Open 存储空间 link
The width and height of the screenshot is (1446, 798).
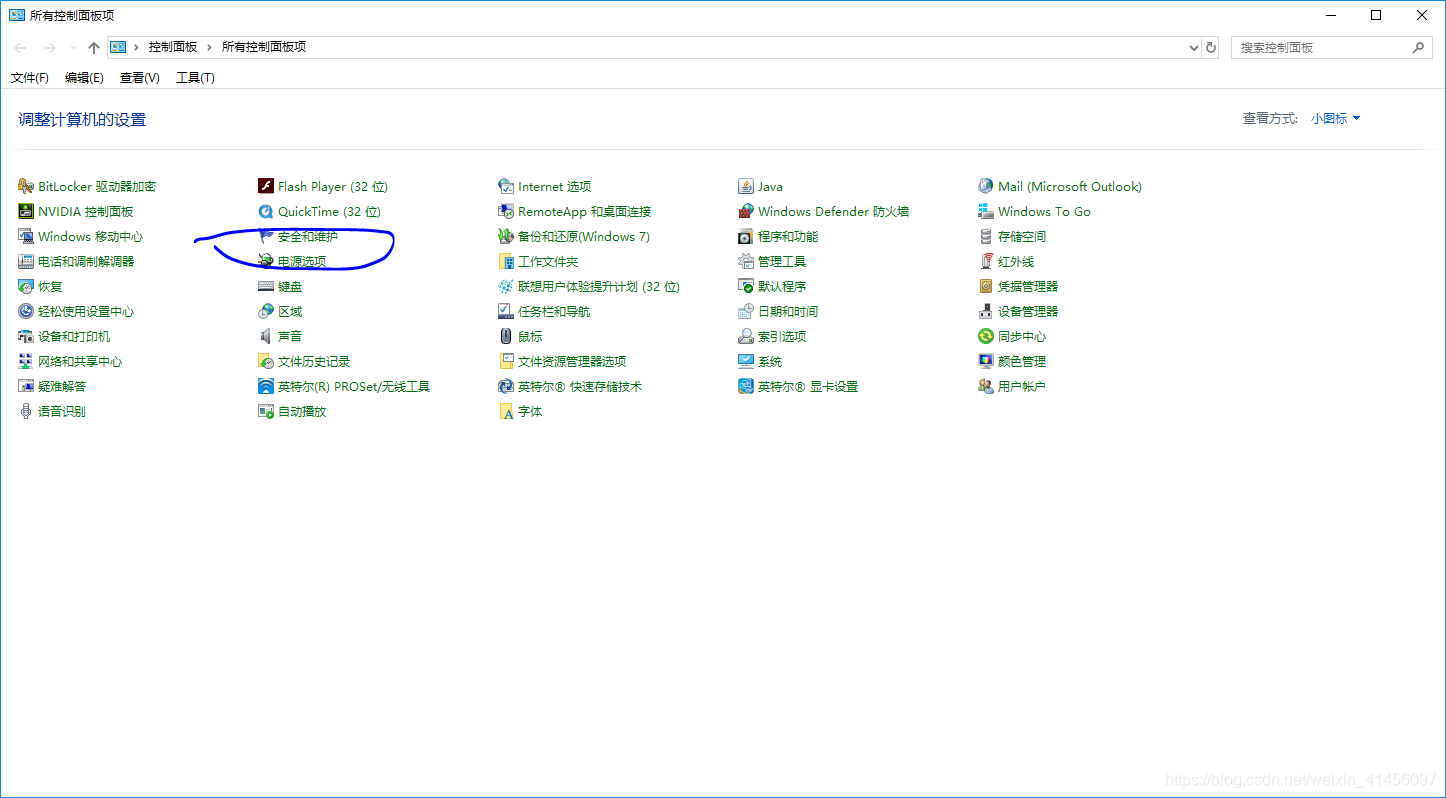pos(1022,236)
